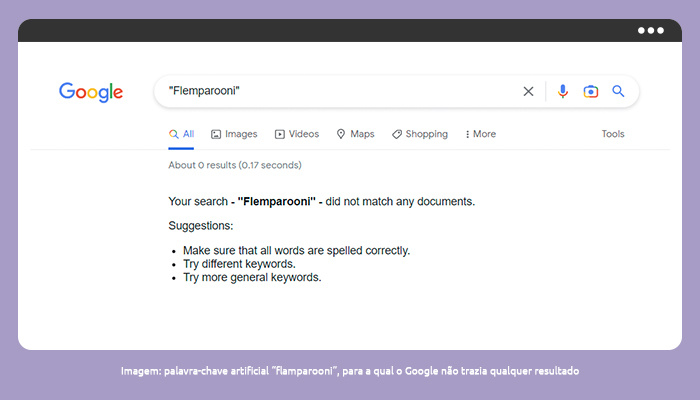Screen dimensions: 700x400
Task: Click the "Suggestions:" heading
Action: pos(200,226)
